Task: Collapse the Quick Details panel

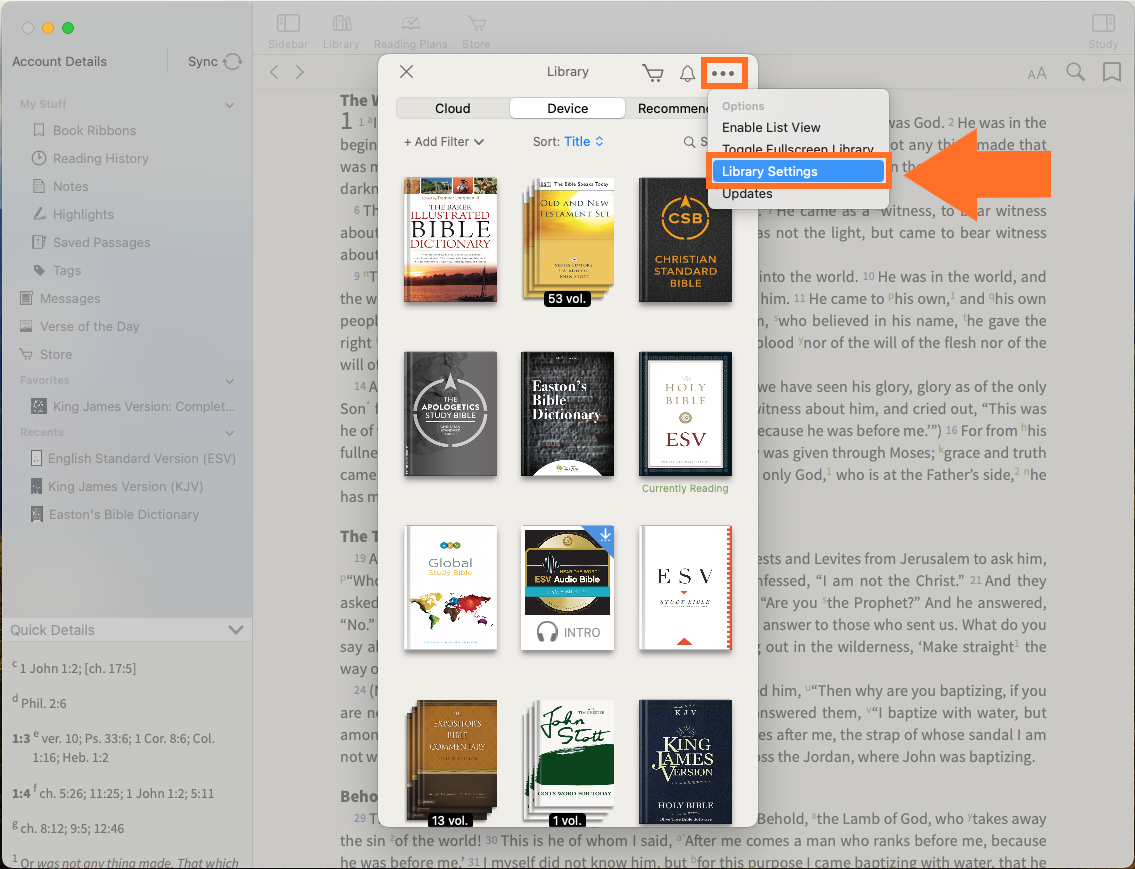Action: click(235, 630)
